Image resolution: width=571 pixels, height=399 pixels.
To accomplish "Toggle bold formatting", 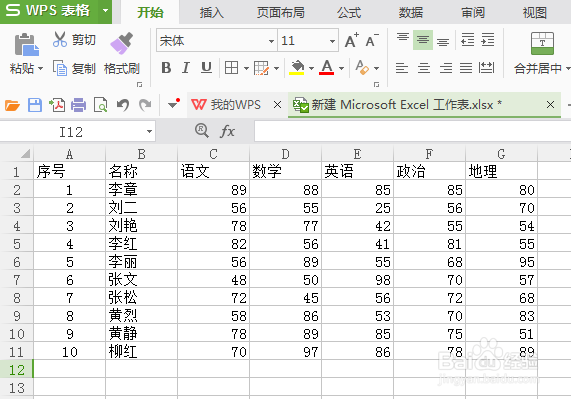I will click(x=166, y=68).
